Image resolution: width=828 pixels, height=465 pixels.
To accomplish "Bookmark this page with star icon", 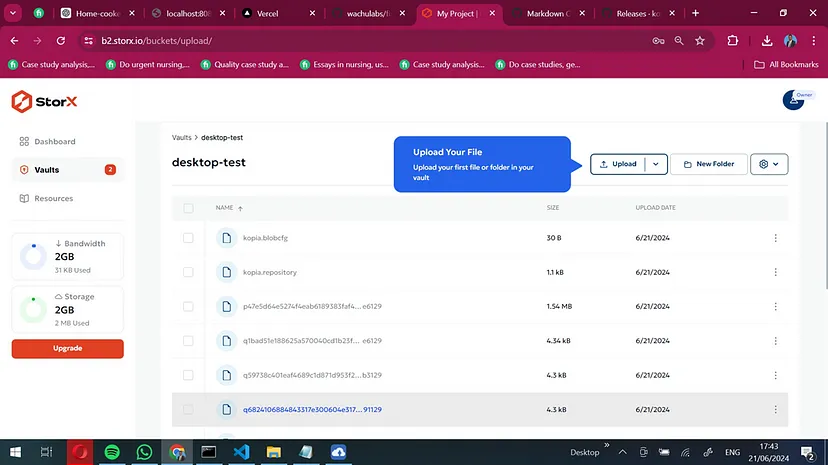I will (x=700, y=41).
